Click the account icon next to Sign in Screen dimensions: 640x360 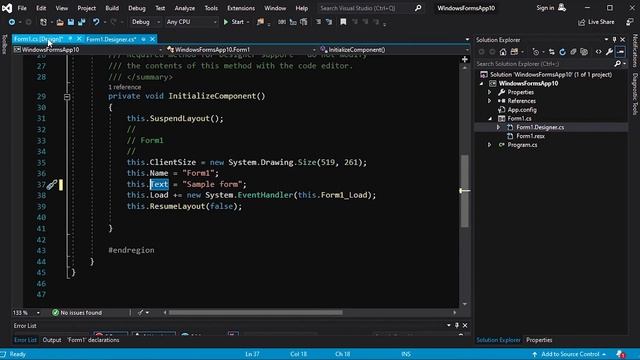point(562,8)
